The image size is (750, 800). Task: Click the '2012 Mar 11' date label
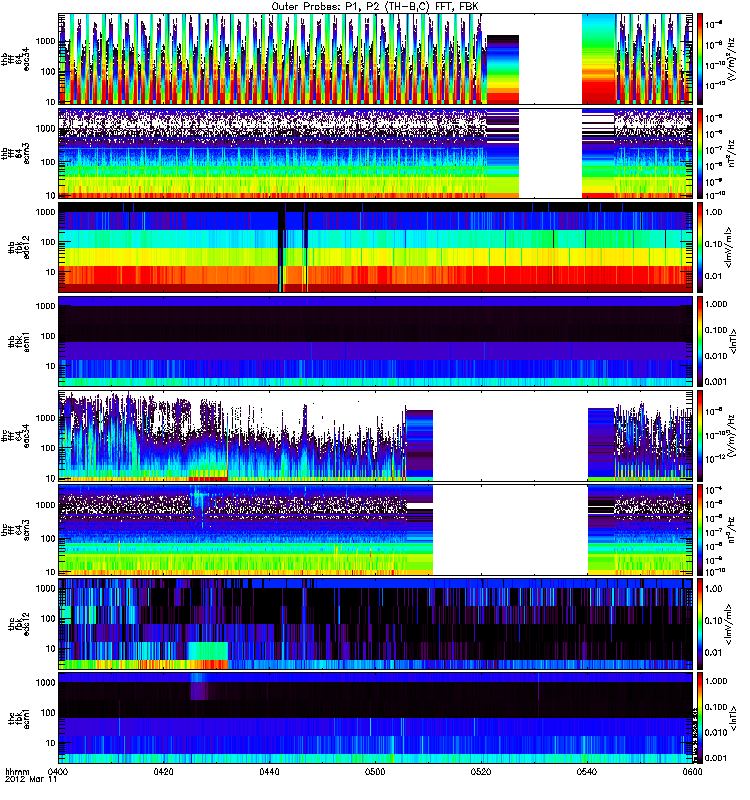pyautogui.click(x=24, y=782)
